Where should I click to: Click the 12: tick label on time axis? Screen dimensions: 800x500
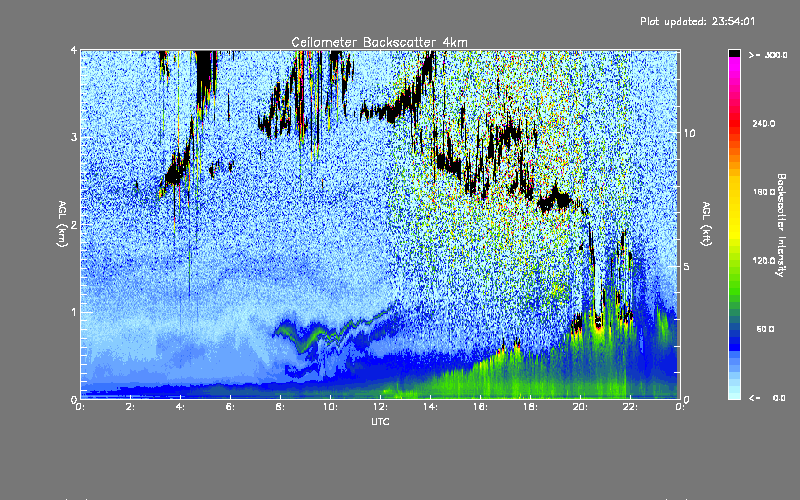[x=380, y=407]
